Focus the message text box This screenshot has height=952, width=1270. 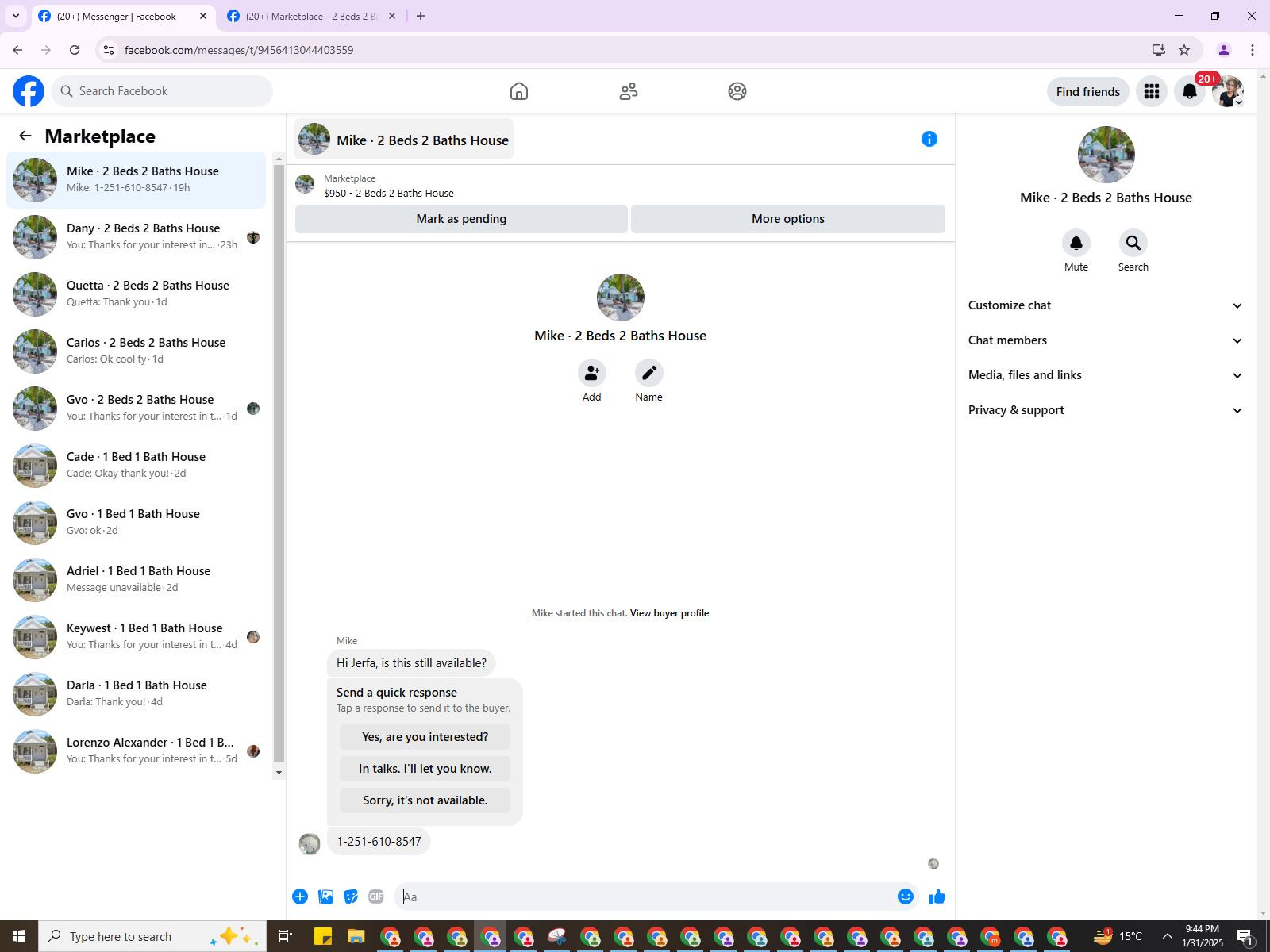pos(647,896)
